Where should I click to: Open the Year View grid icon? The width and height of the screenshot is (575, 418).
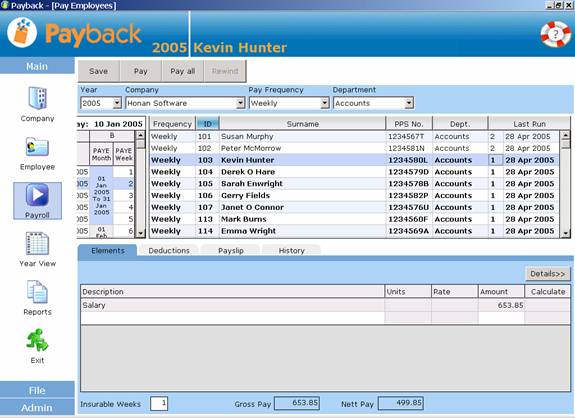(37, 243)
